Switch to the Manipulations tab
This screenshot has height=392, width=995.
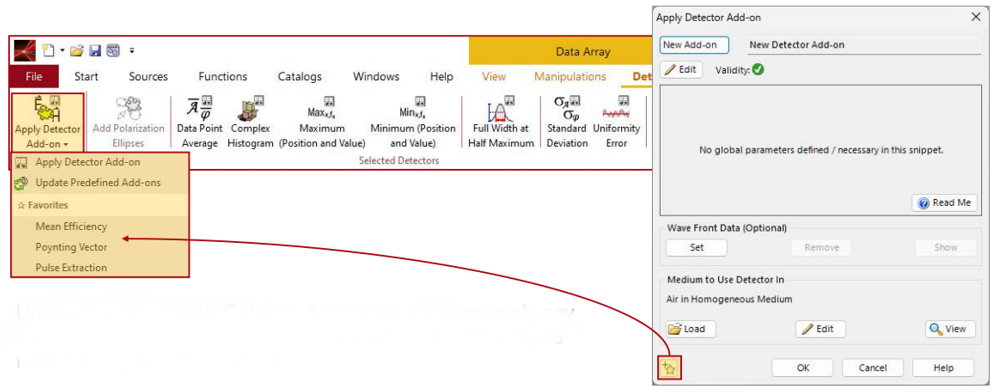pos(570,77)
